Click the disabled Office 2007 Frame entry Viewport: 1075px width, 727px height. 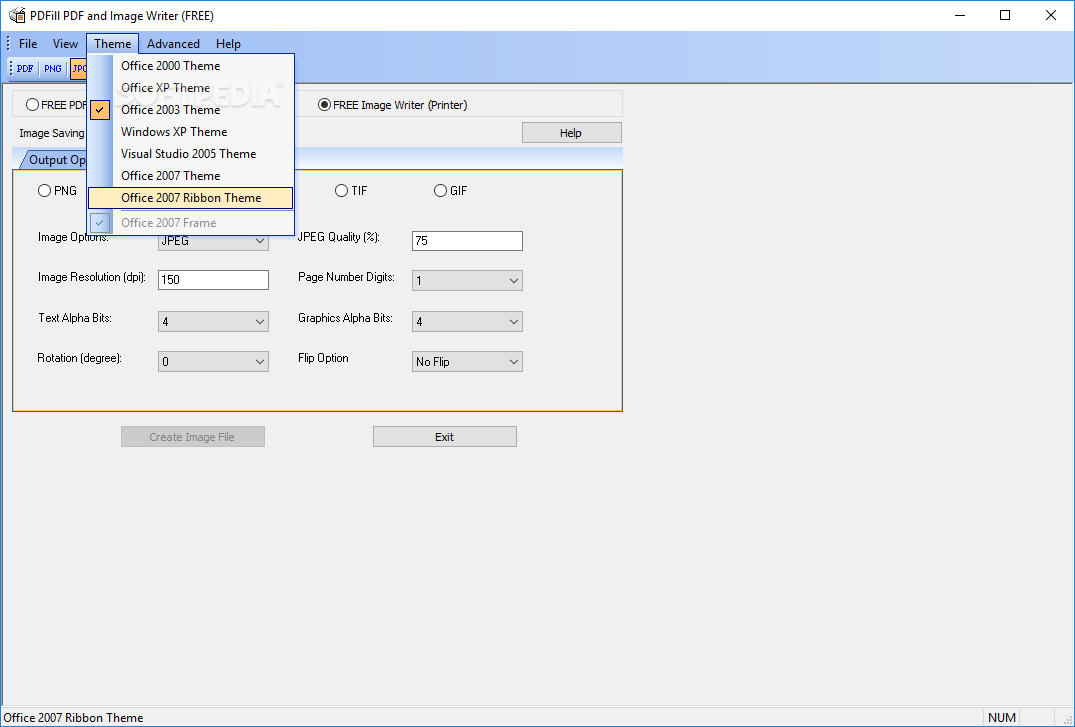pos(191,223)
